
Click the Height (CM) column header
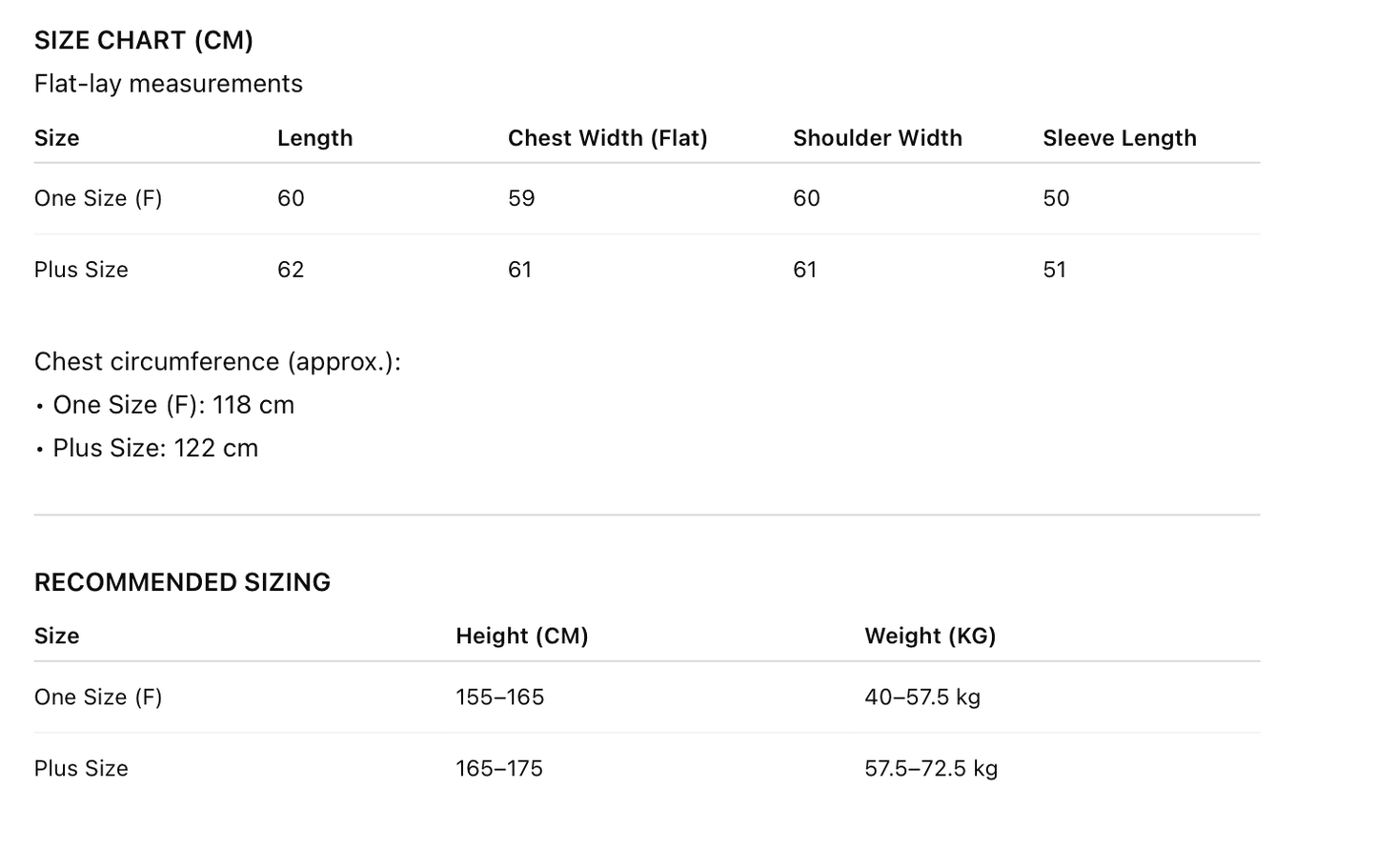(521, 636)
